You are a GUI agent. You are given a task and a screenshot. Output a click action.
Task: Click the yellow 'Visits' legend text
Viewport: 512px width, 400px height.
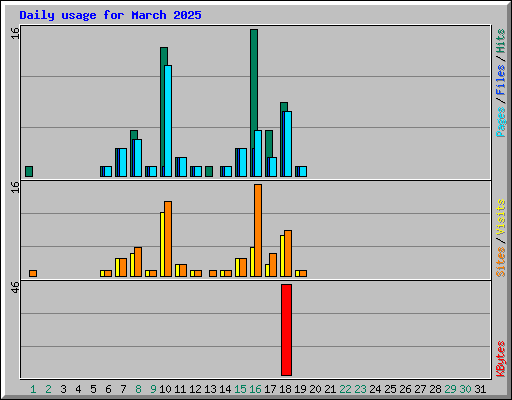point(501,217)
